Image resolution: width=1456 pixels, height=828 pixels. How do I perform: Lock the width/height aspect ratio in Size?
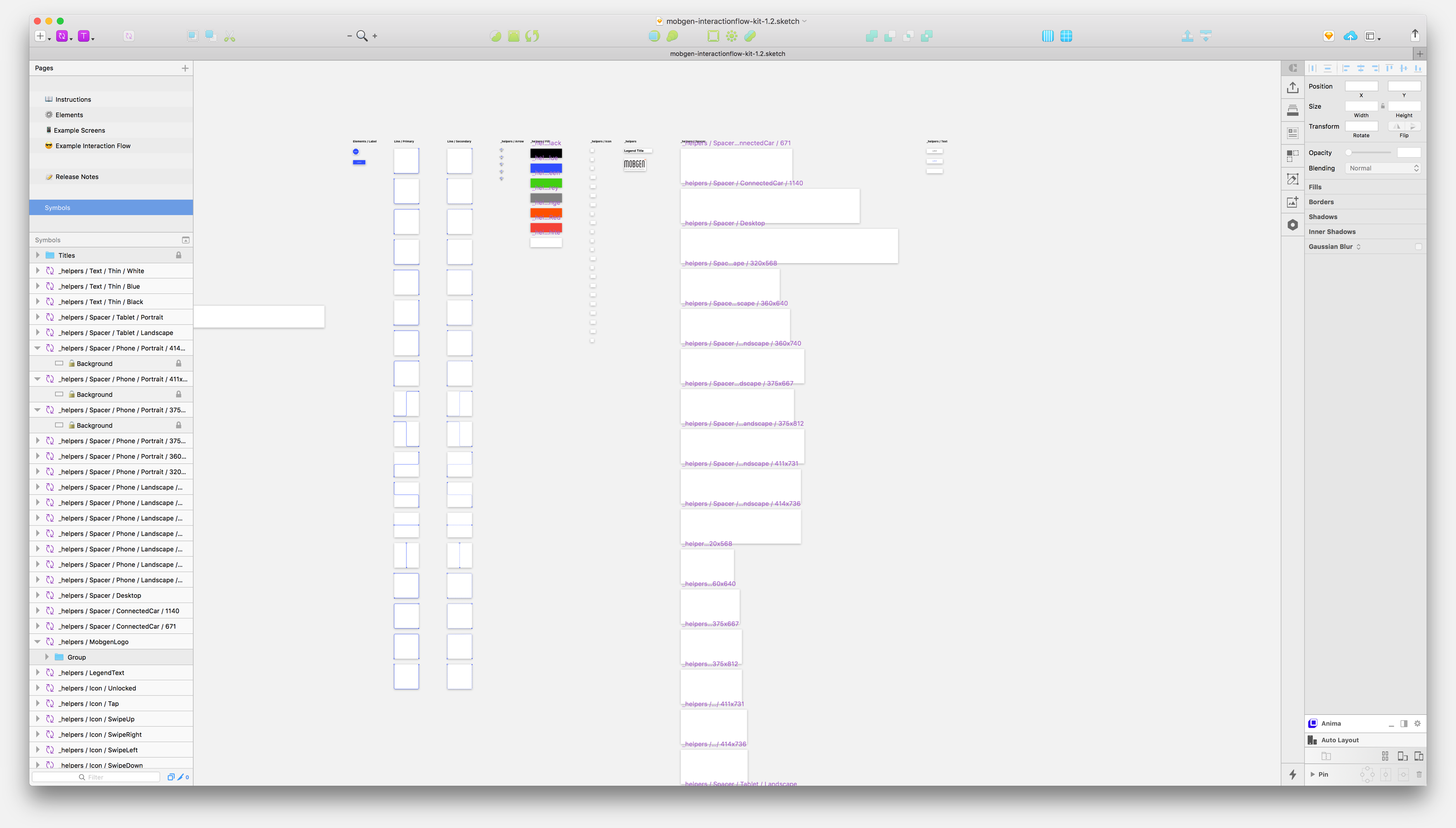pyautogui.click(x=1383, y=105)
